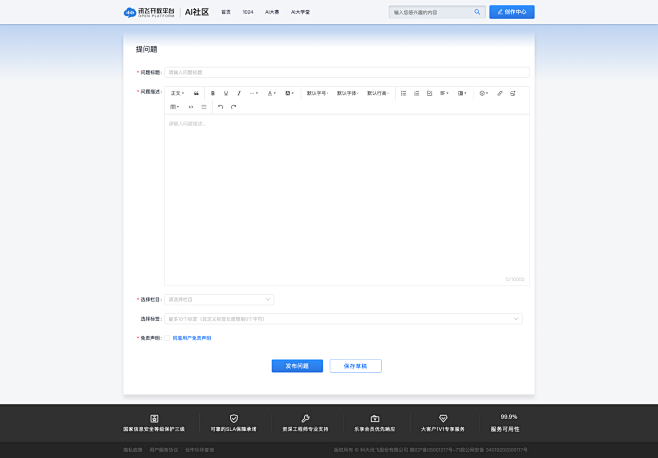Insert an unordered bullet list
The width and height of the screenshot is (658, 458).
[404, 93]
